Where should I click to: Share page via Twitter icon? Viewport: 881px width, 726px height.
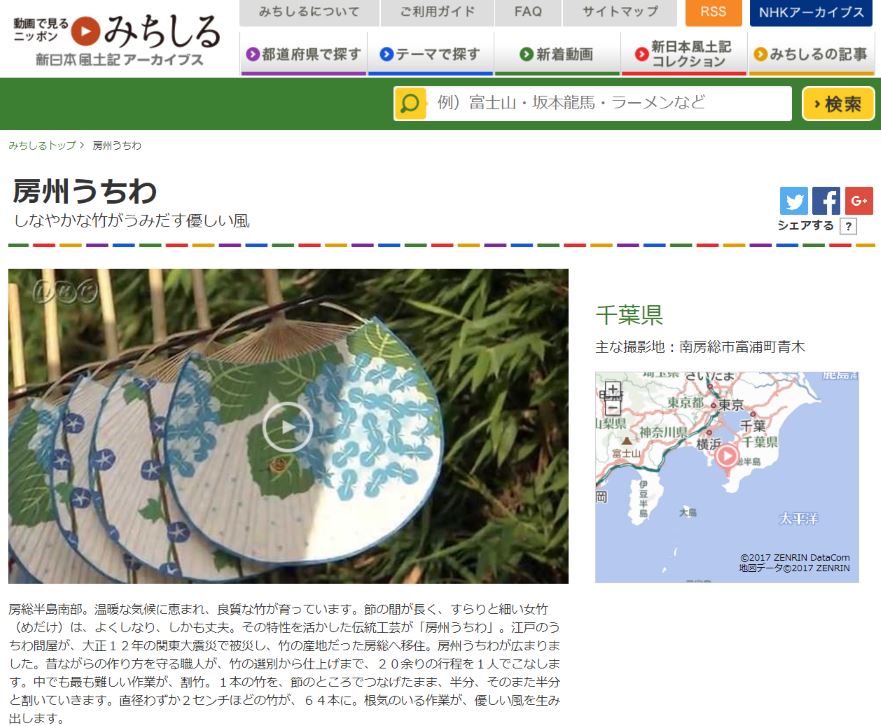tap(793, 201)
